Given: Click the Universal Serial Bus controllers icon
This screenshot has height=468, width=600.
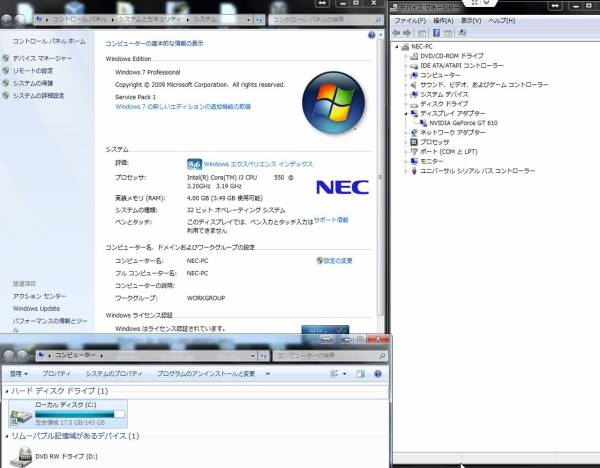Looking at the screenshot, I should click(x=414, y=171).
